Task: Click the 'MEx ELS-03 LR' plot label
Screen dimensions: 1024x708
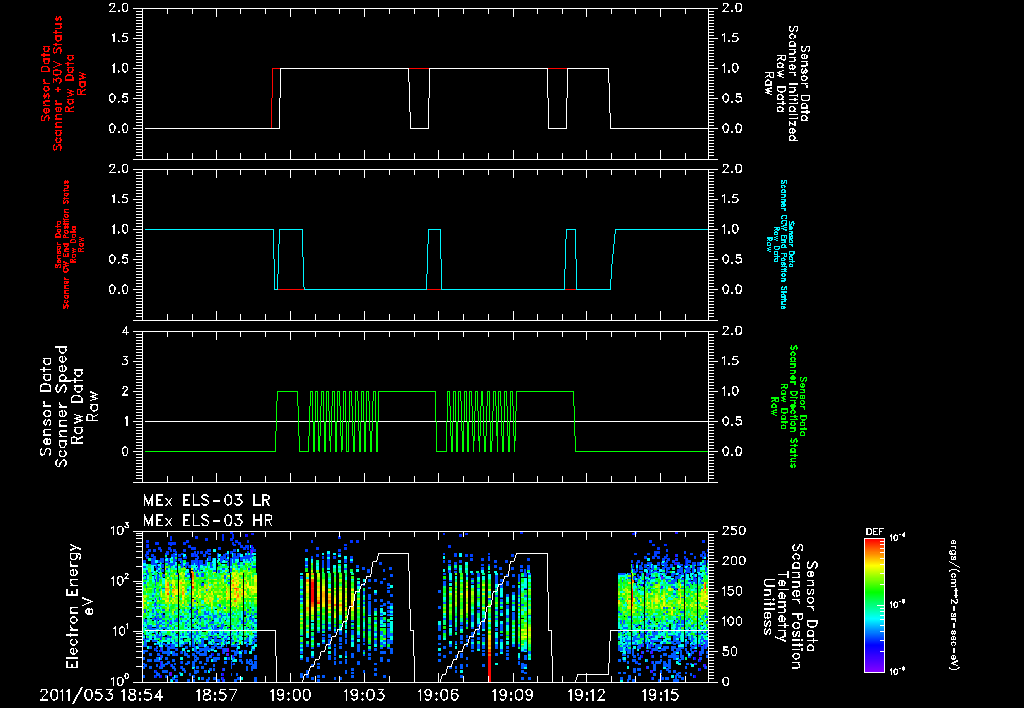Action: pyautogui.click(x=206, y=501)
